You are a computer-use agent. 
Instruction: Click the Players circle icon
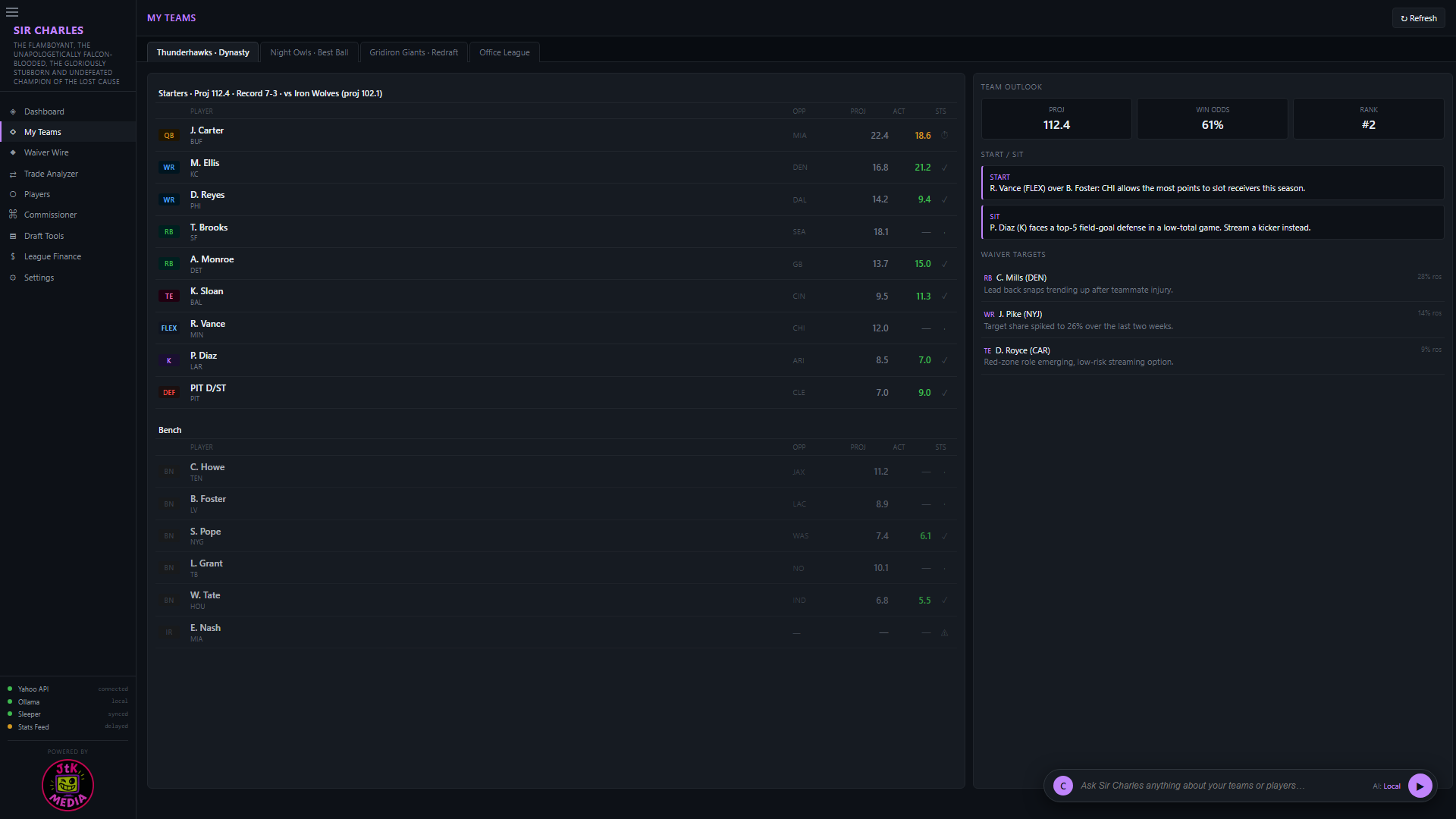(x=13, y=194)
